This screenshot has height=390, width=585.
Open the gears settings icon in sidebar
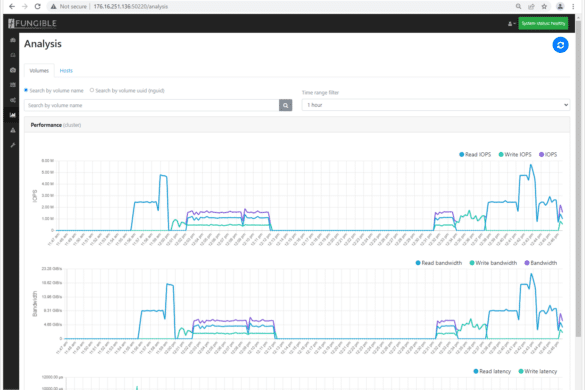click(x=13, y=100)
